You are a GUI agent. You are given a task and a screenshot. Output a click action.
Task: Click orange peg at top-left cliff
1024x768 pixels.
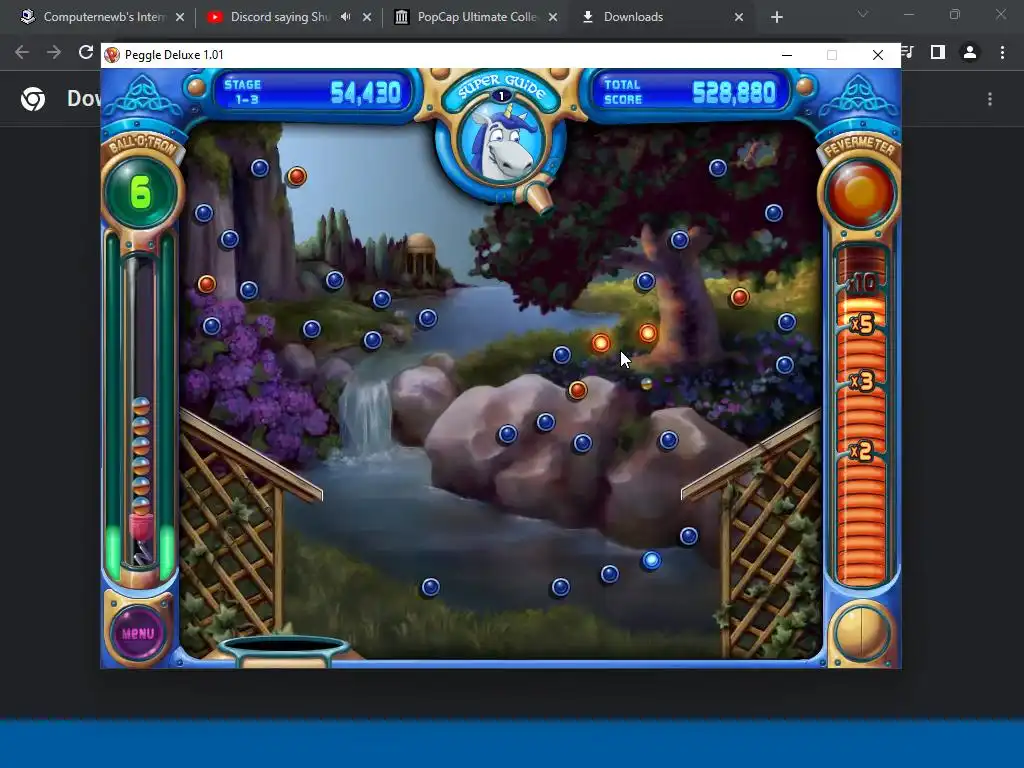click(x=296, y=176)
